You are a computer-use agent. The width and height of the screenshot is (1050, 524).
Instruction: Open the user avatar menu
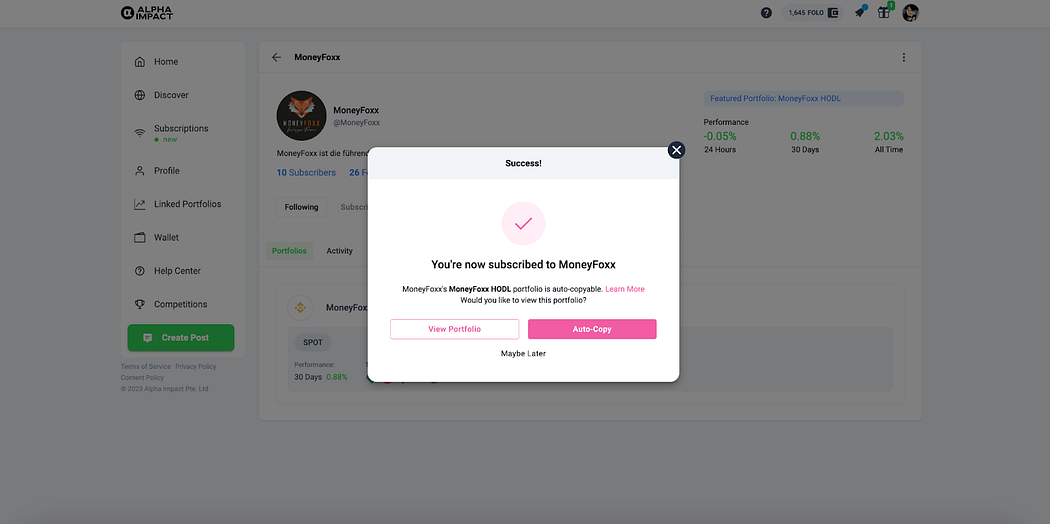910,13
